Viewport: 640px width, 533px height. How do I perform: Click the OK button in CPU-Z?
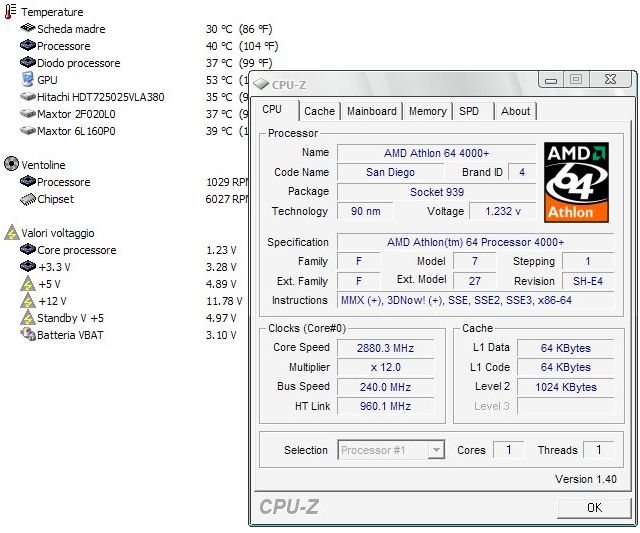(594, 507)
